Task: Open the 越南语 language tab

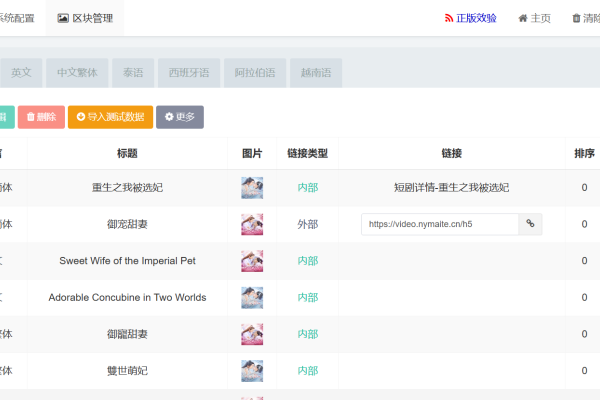Action: point(315,73)
